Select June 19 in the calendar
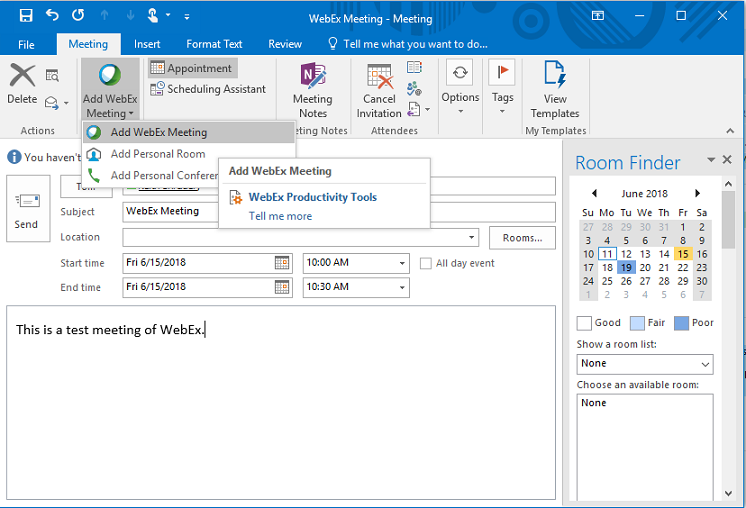The width and height of the screenshot is (746, 508). coord(626,268)
